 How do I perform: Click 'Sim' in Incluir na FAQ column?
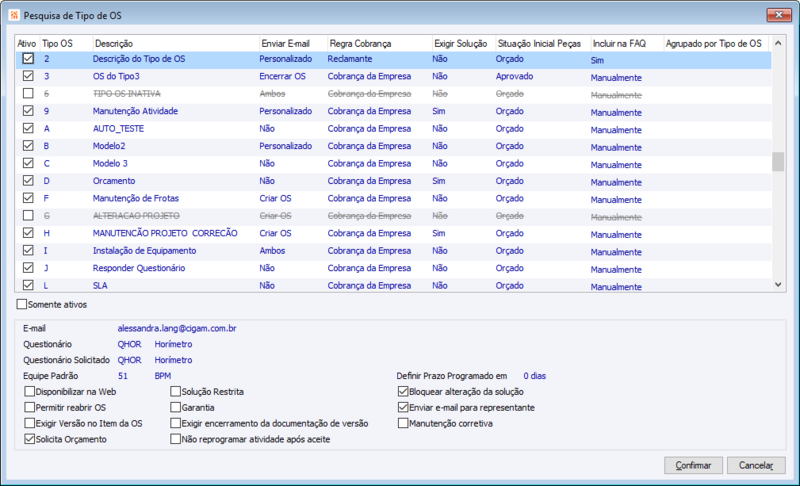coord(597,60)
